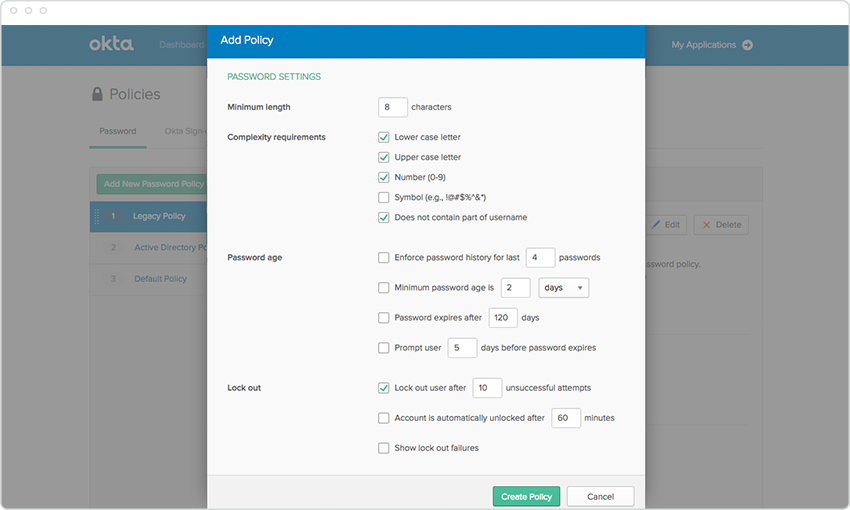This screenshot has height=510, width=850.
Task: Click the X icon on Delete button
Action: 706,225
